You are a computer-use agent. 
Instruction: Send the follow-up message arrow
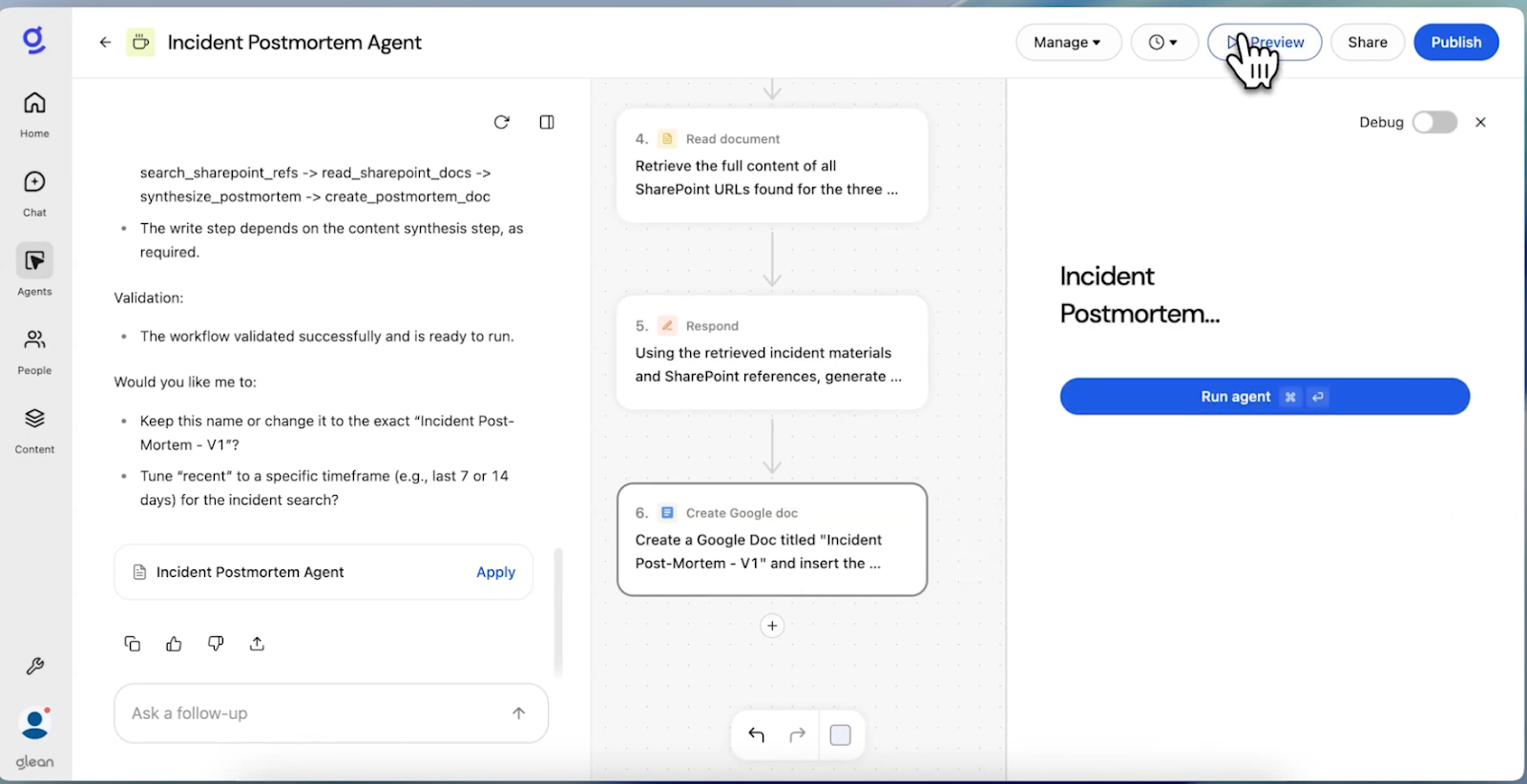[519, 712]
